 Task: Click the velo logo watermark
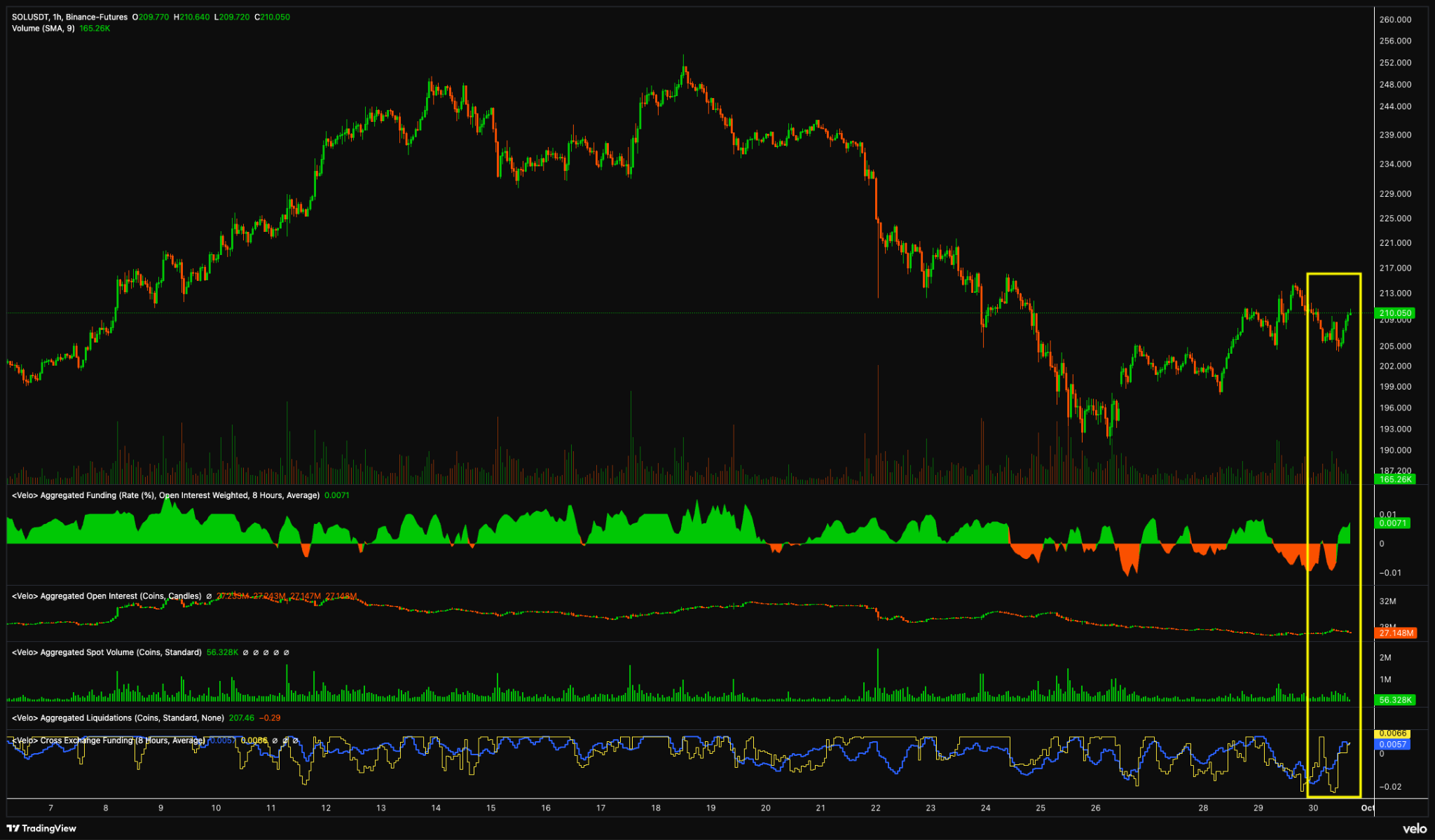point(1414,828)
